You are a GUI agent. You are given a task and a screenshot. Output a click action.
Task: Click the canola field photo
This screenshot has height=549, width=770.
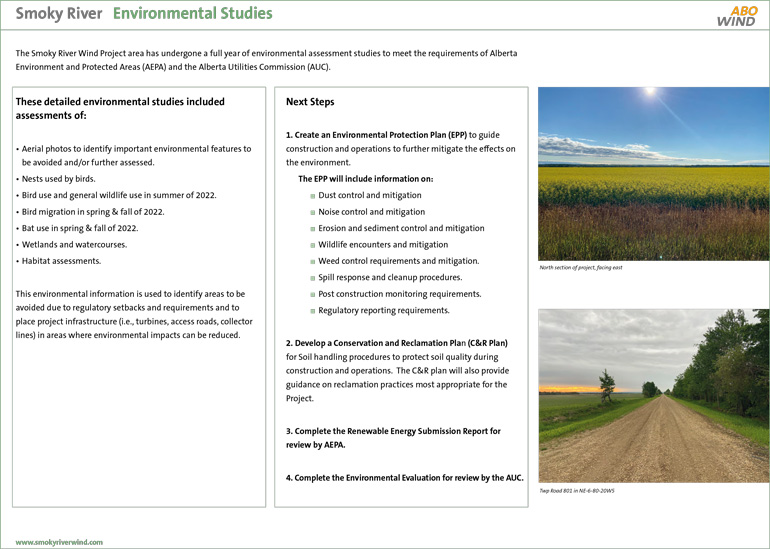point(654,174)
